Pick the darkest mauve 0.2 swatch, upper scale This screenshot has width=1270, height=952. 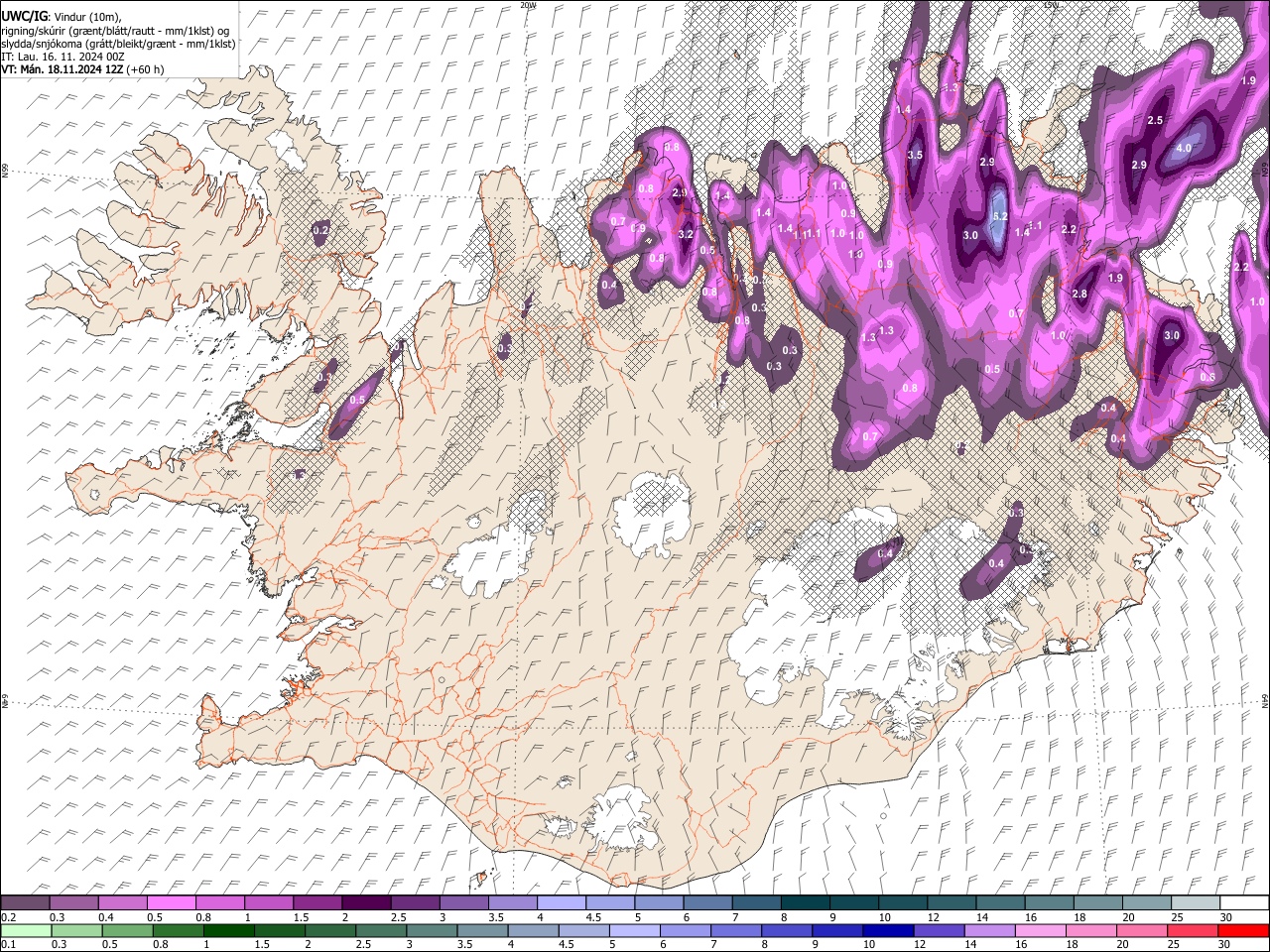pos(25,903)
